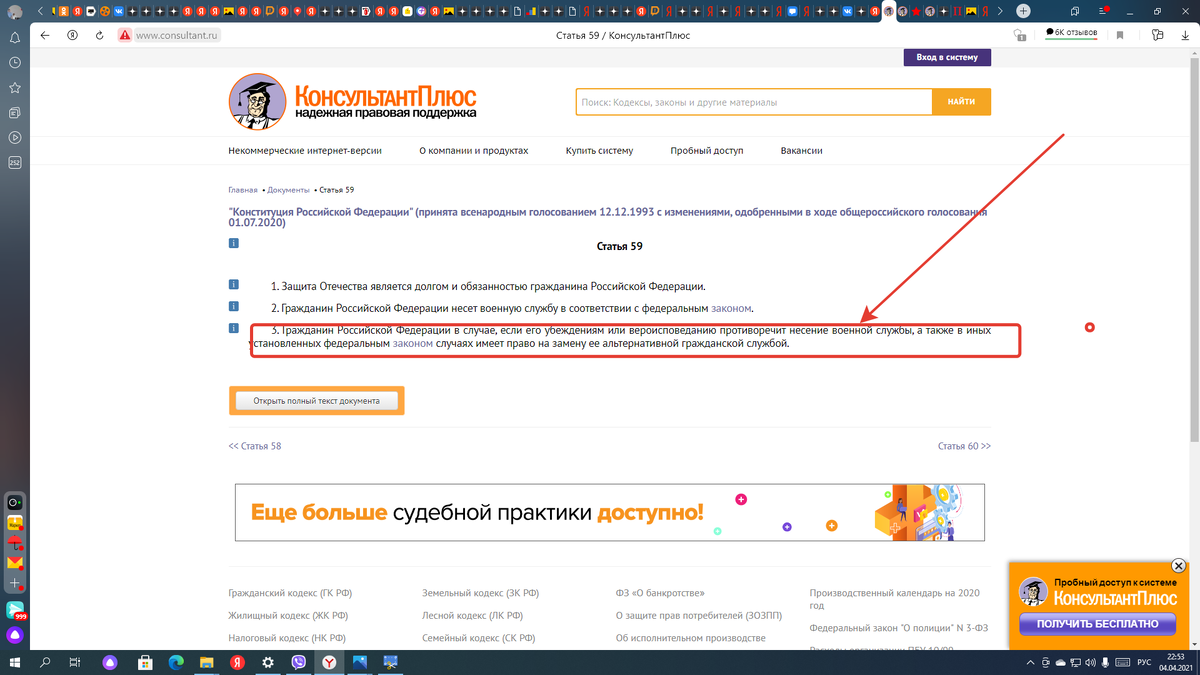Click the судебной практики advertising banner

coord(610,512)
